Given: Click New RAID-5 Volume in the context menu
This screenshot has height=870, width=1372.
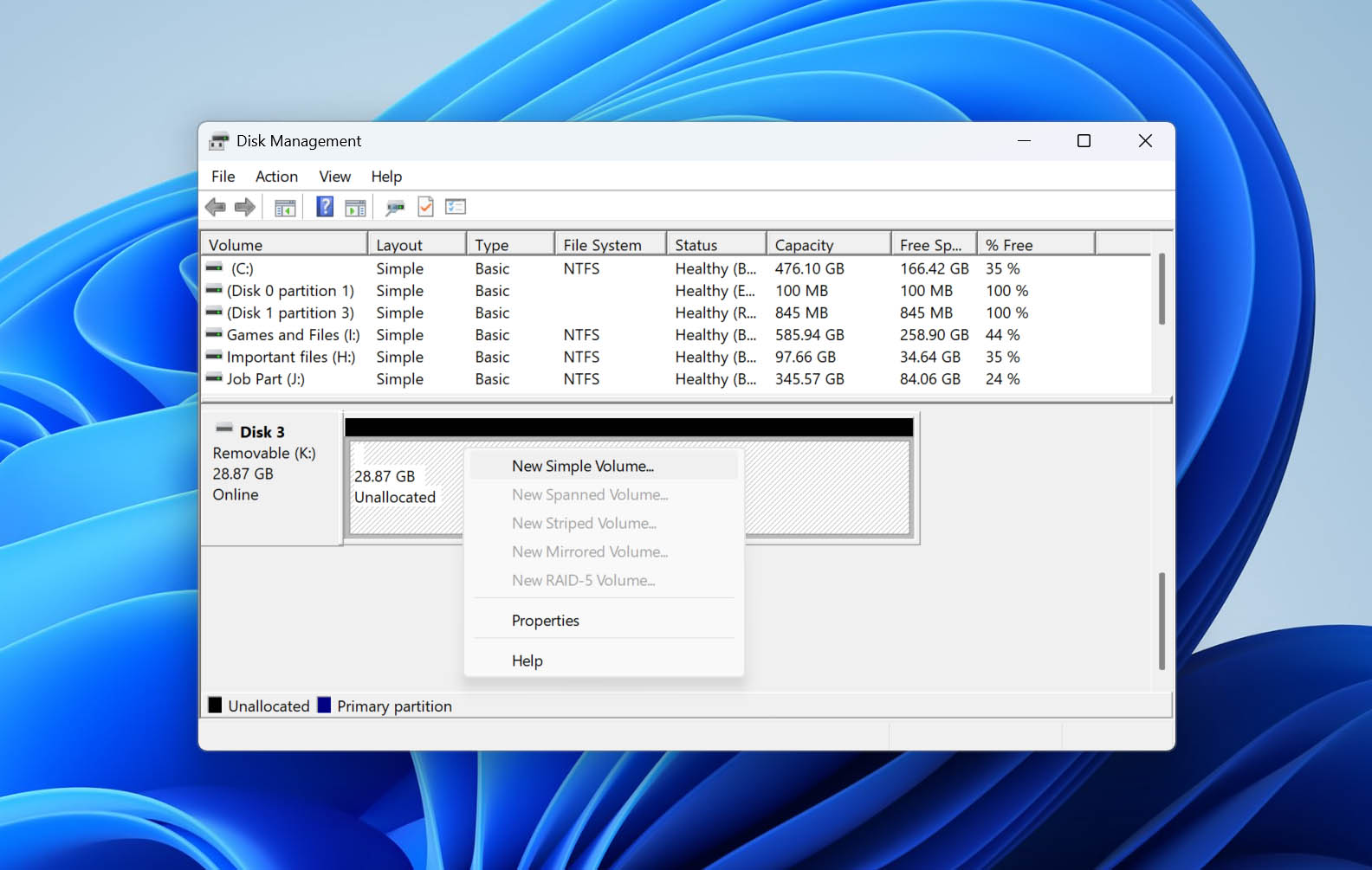Looking at the screenshot, I should pyautogui.click(x=604, y=580).
